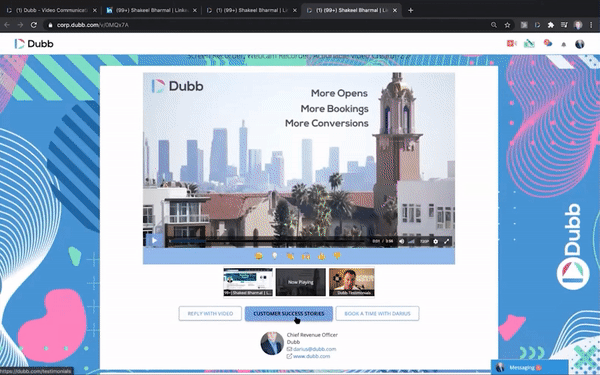Close the active browser tab
The width and height of the screenshot is (600, 375).
tap(395, 10)
